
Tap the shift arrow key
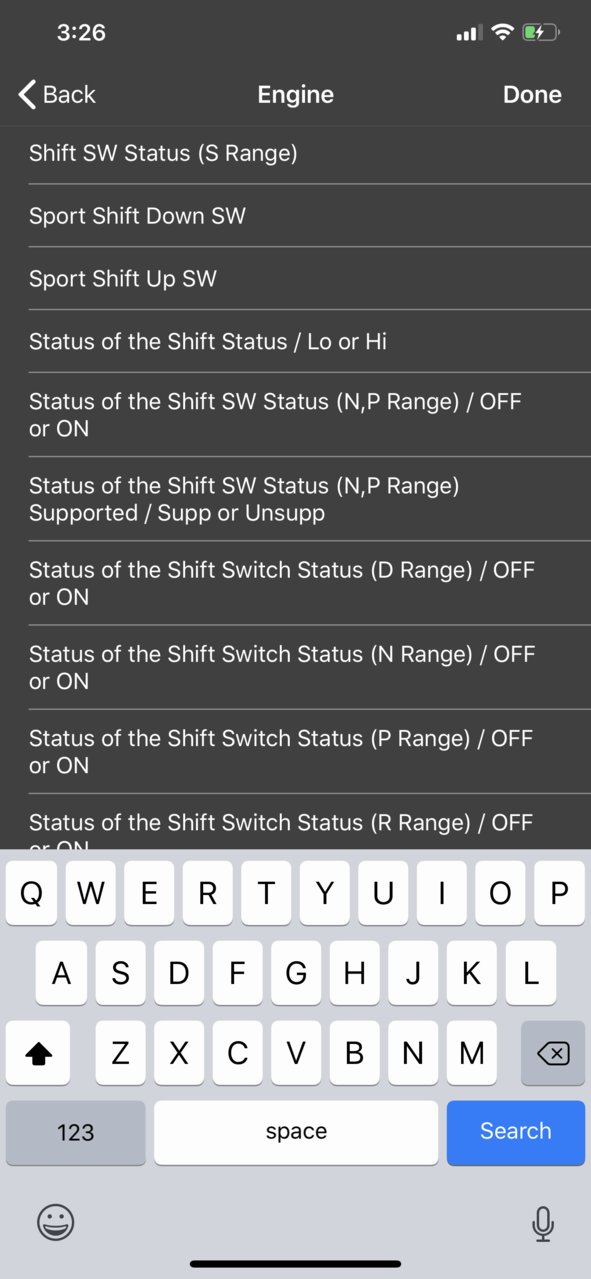38,1053
